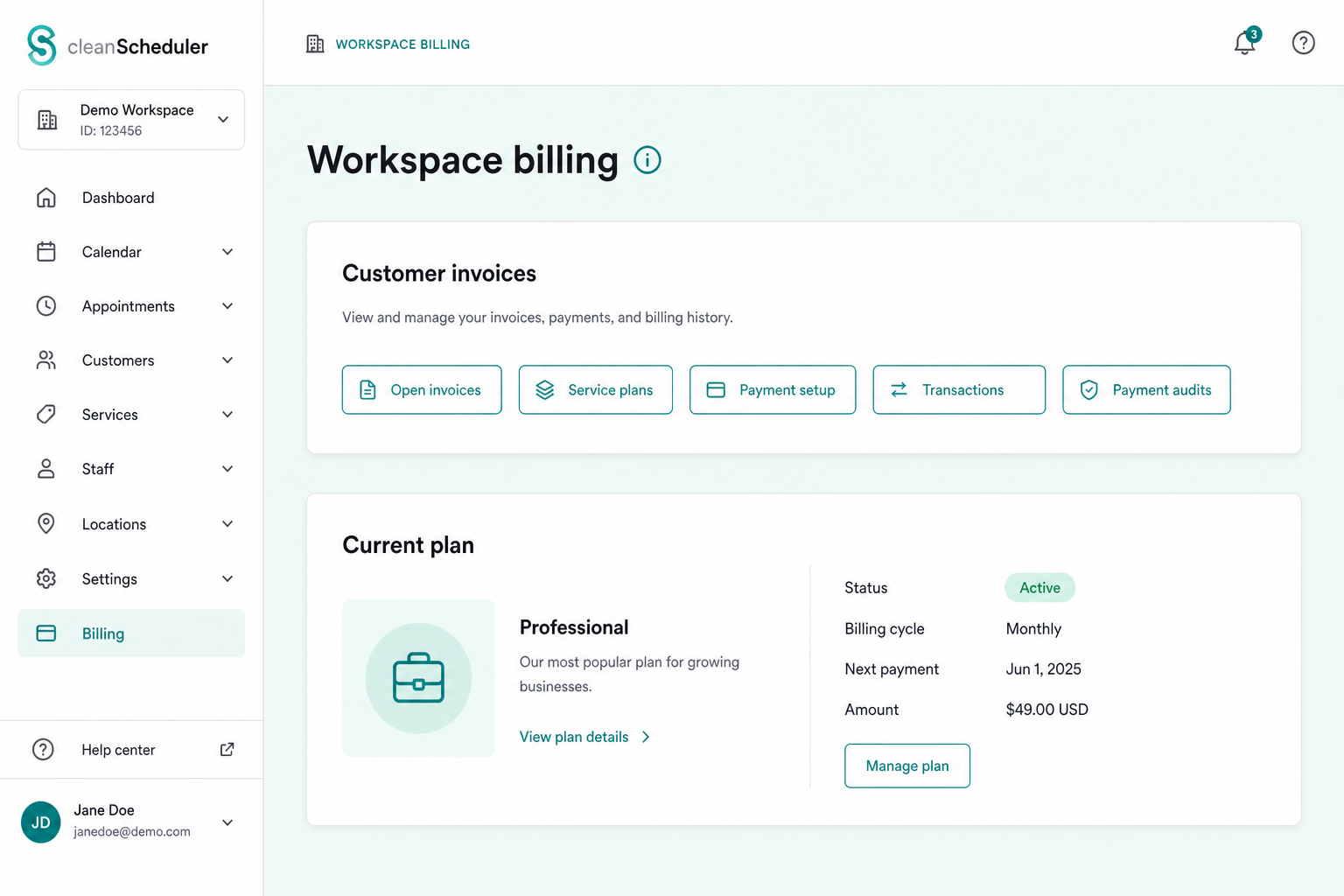Expand the Calendar submenu chevron

point(227,252)
